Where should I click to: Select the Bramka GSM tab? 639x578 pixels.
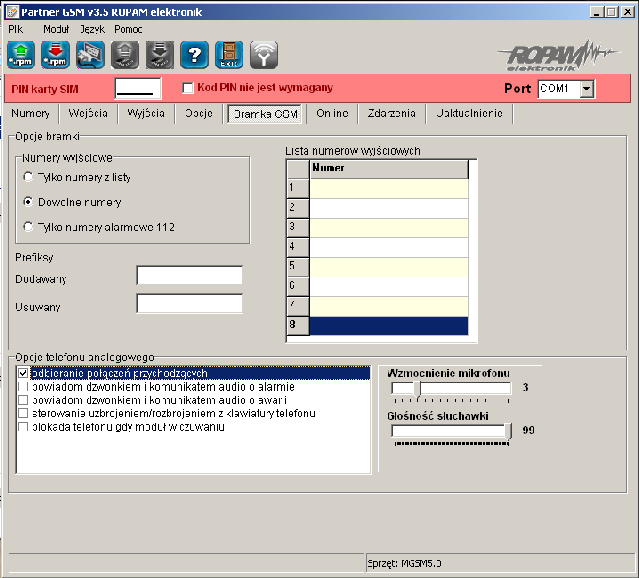pos(265,114)
